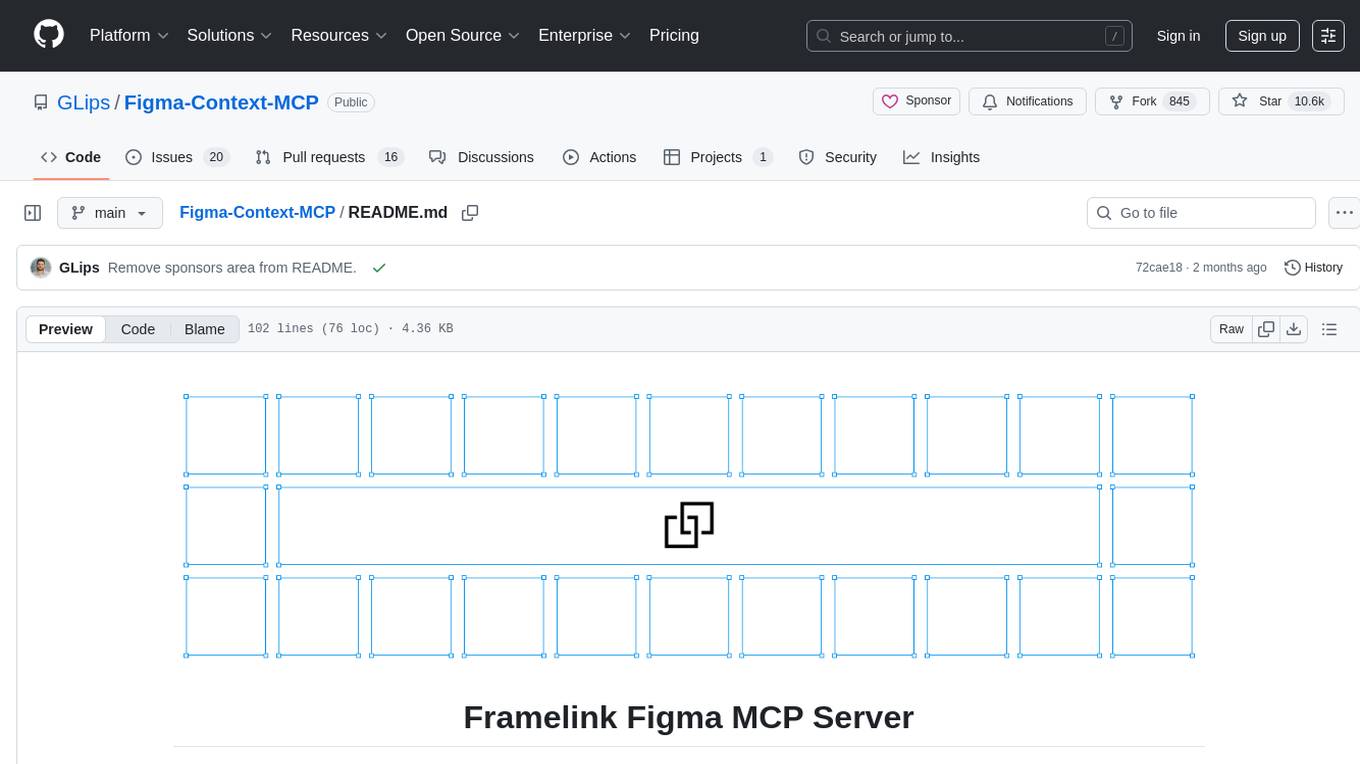
Task: Open the Insights tab
Action: 941,157
